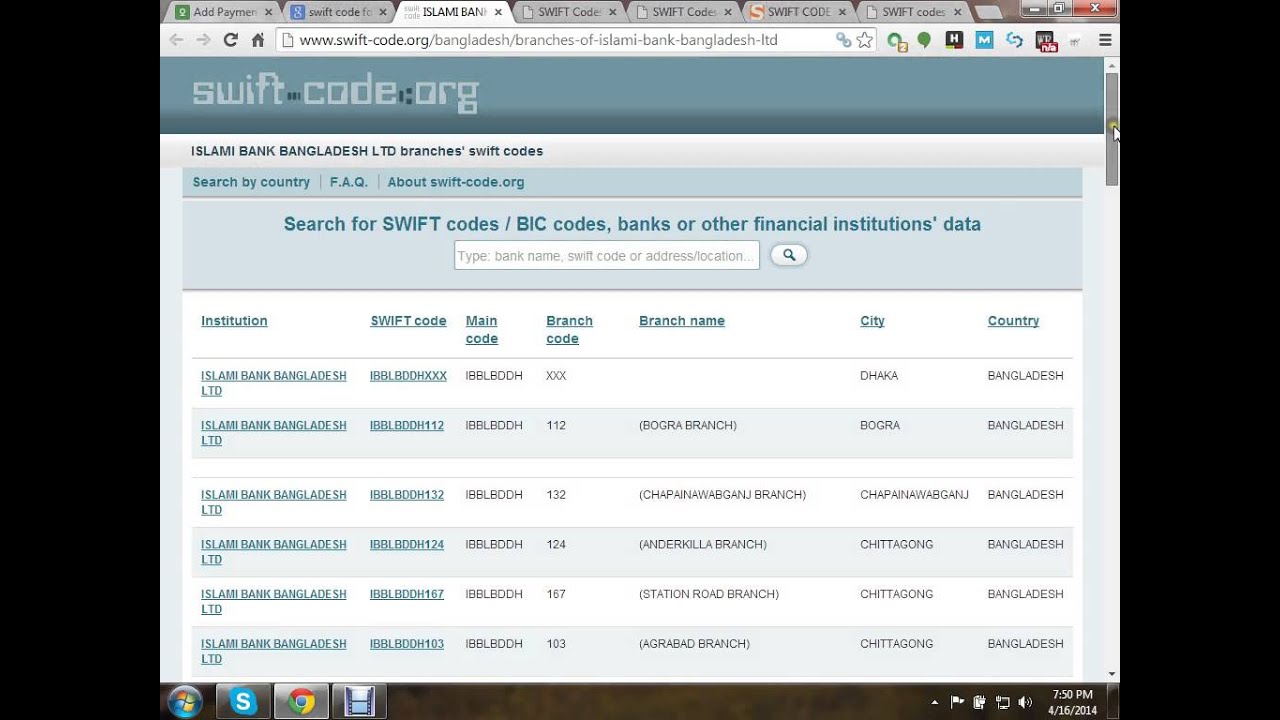Open Action Center flag icon

[x=957, y=702]
